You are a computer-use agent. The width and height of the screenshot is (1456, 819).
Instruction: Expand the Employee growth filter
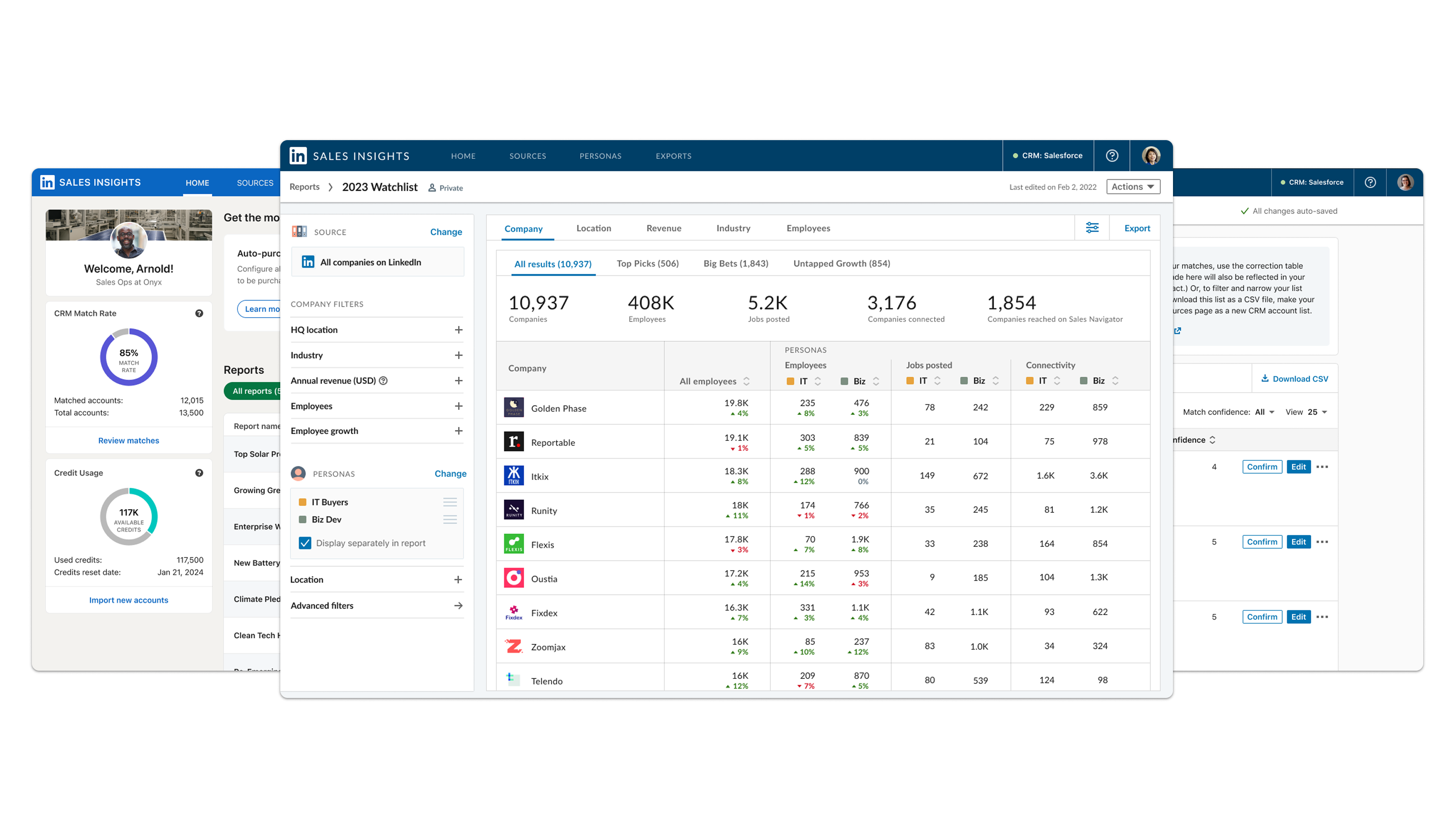tap(458, 431)
